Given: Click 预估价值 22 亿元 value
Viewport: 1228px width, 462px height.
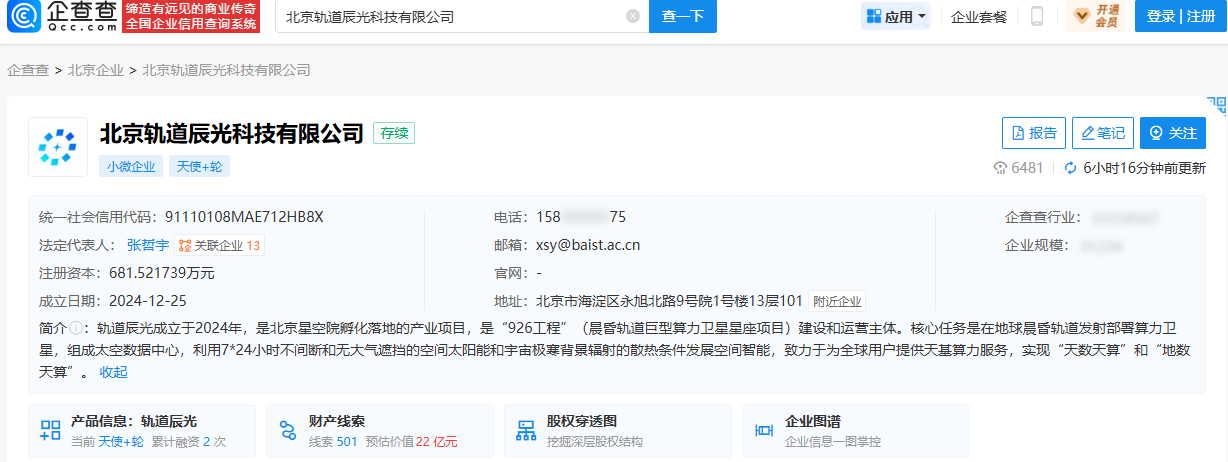Looking at the screenshot, I should [x=411, y=441].
